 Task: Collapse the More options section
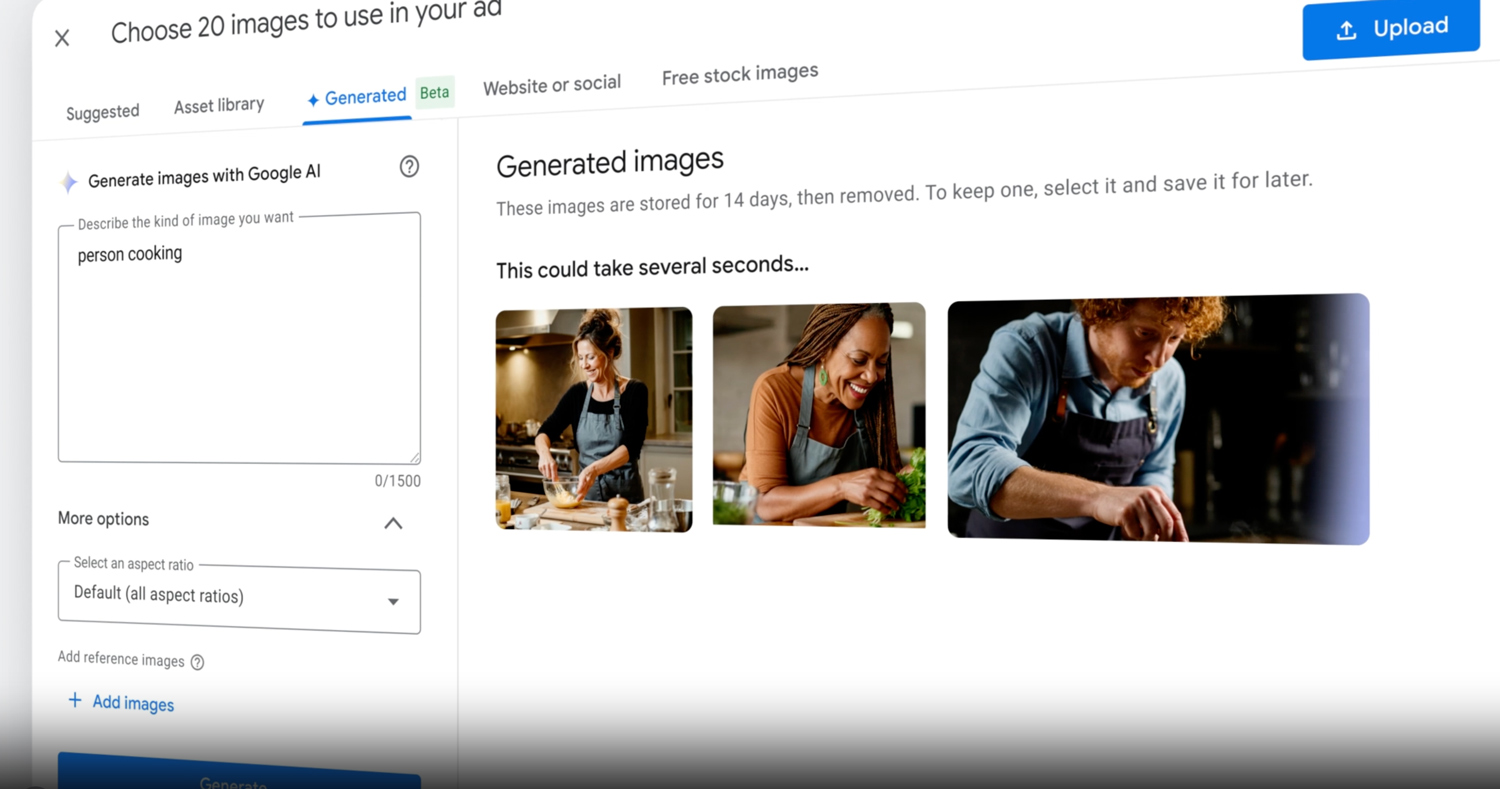click(x=393, y=523)
